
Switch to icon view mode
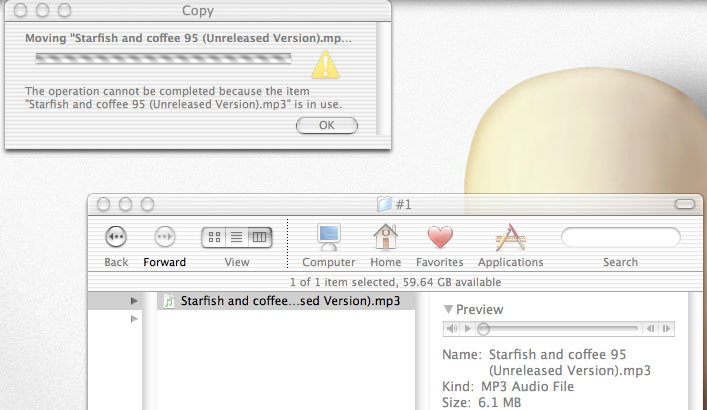pos(214,237)
